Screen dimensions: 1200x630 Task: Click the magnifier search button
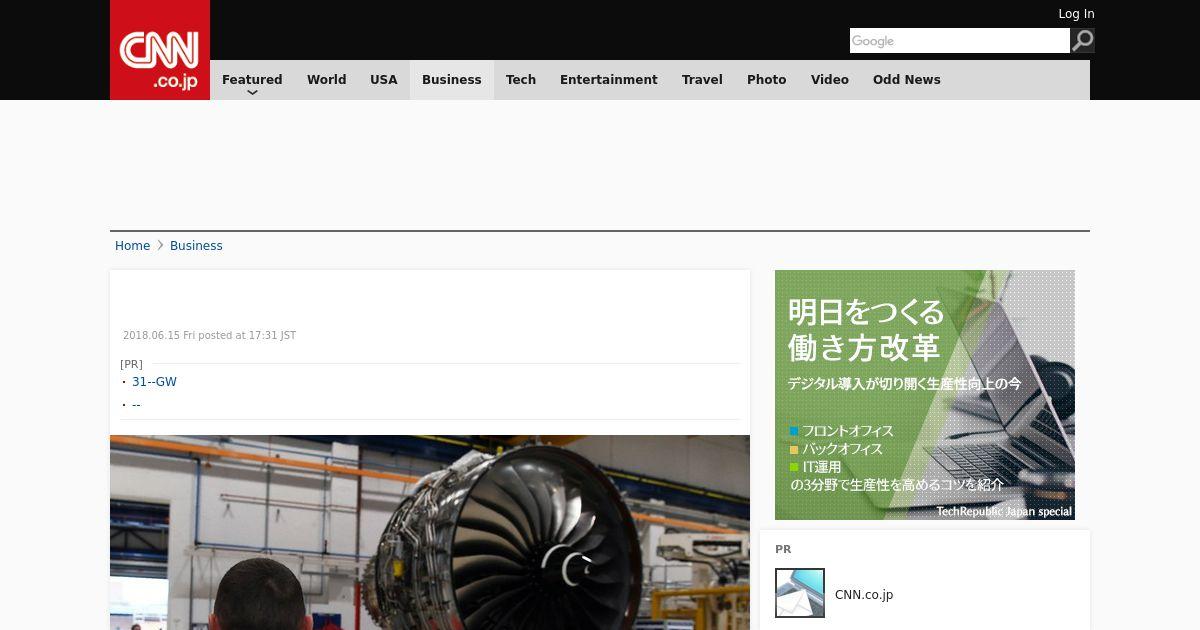[1083, 40]
